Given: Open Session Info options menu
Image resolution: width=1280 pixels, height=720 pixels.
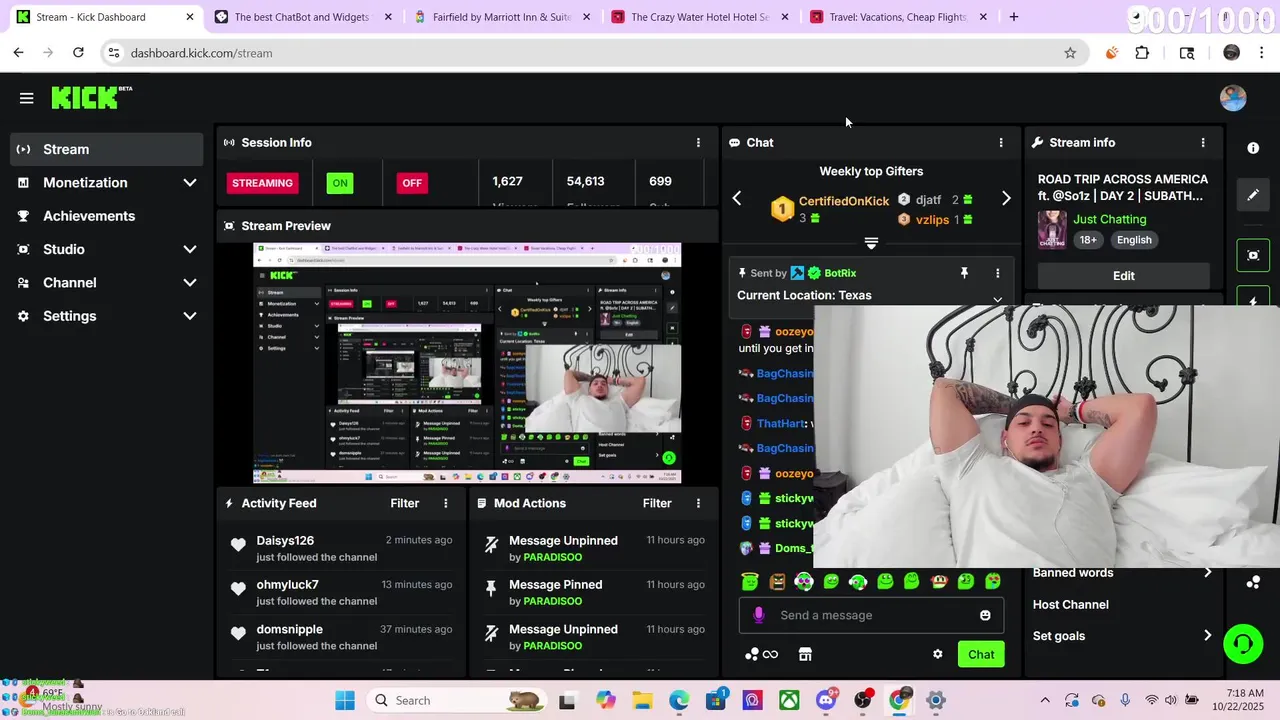Looking at the screenshot, I should click(698, 143).
